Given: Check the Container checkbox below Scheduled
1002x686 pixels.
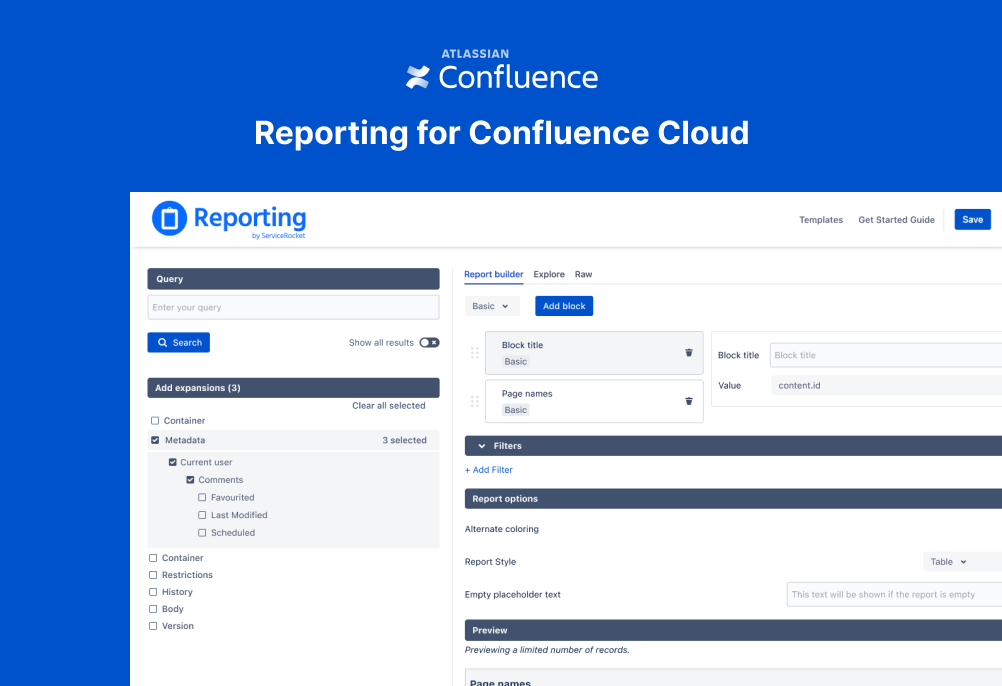Looking at the screenshot, I should click(153, 558).
